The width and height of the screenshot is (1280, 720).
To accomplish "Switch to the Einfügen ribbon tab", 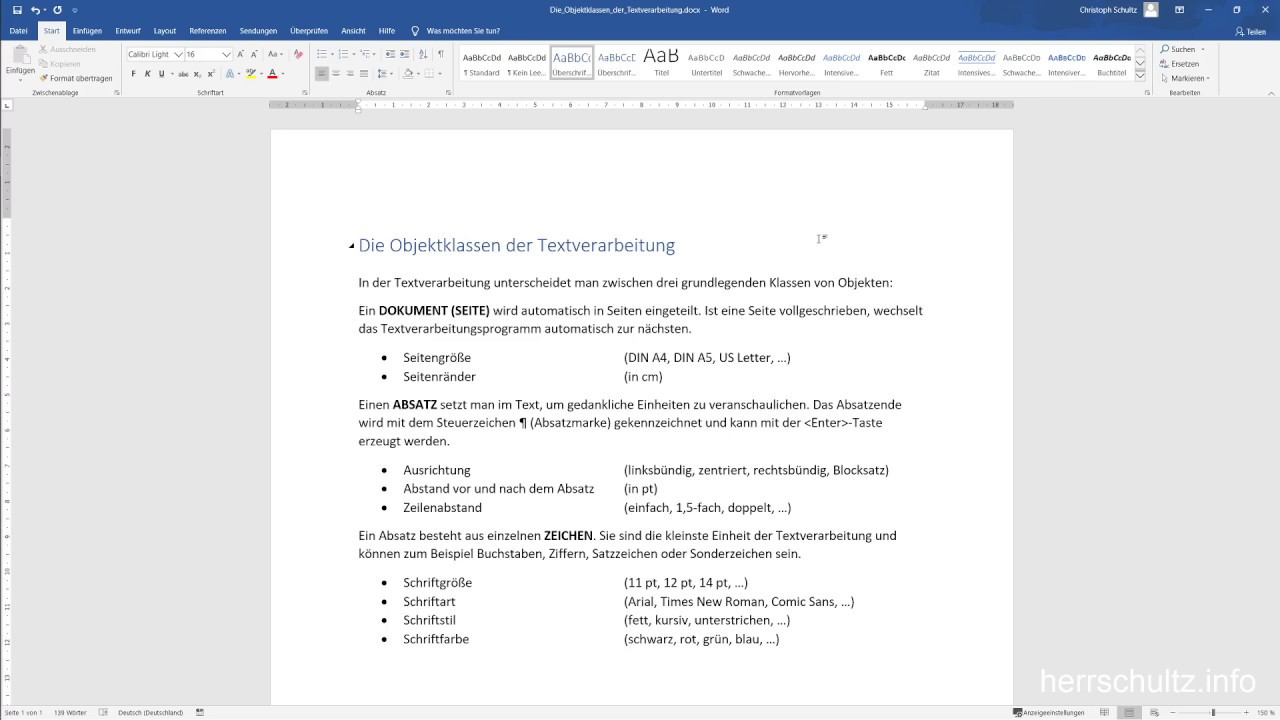I will [x=87, y=31].
